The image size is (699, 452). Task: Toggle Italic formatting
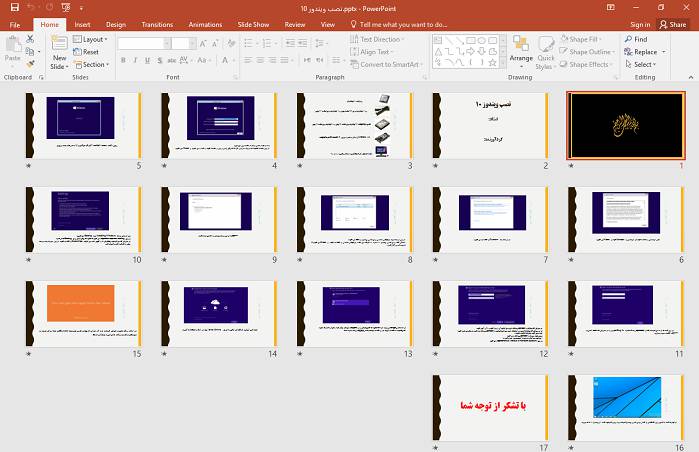point(136,60)
